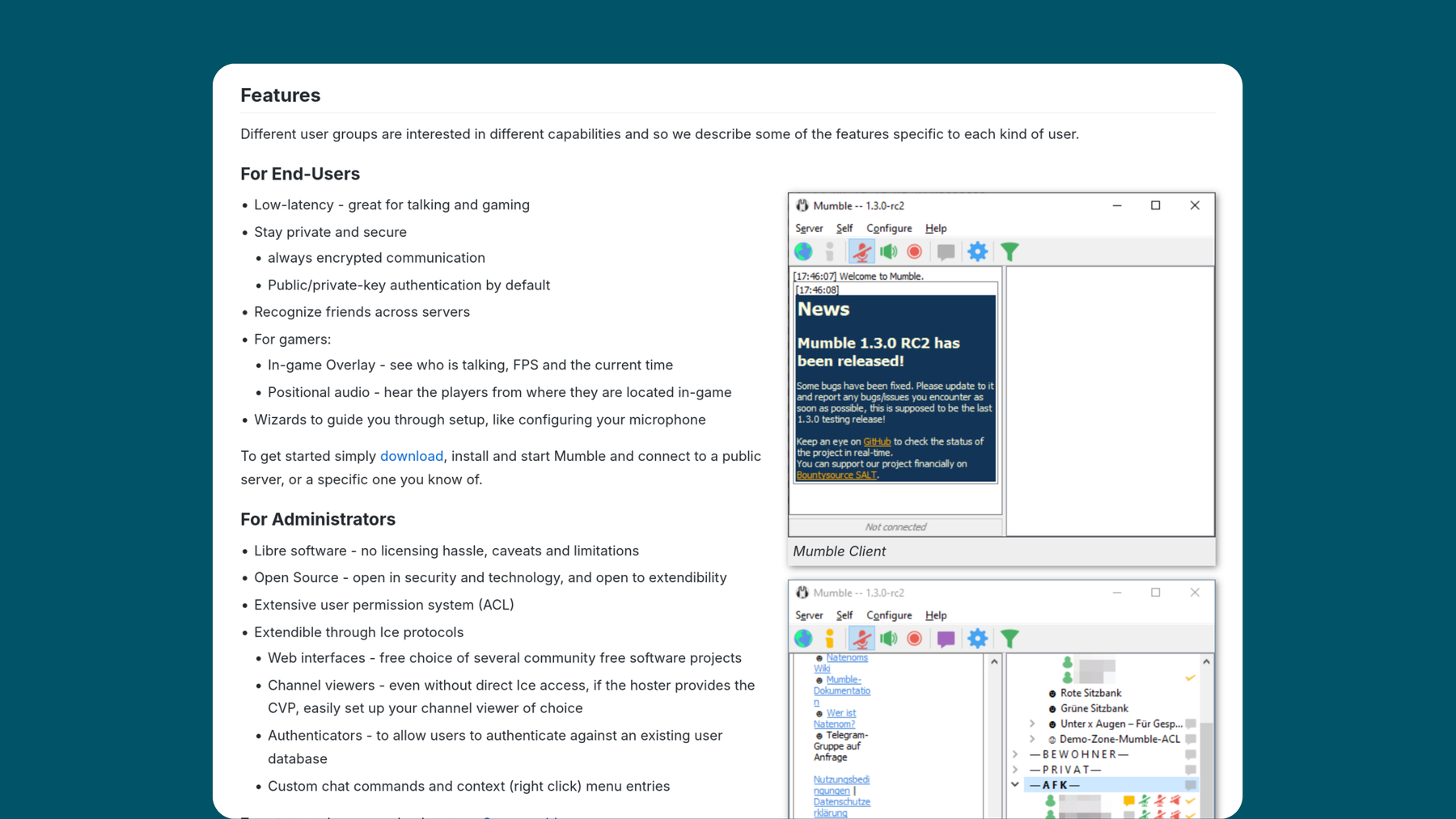The width and height of the screenshot is (1456, 819).
Task: Collapse the AFK channel group
Action: click(x=1015, y=785)
